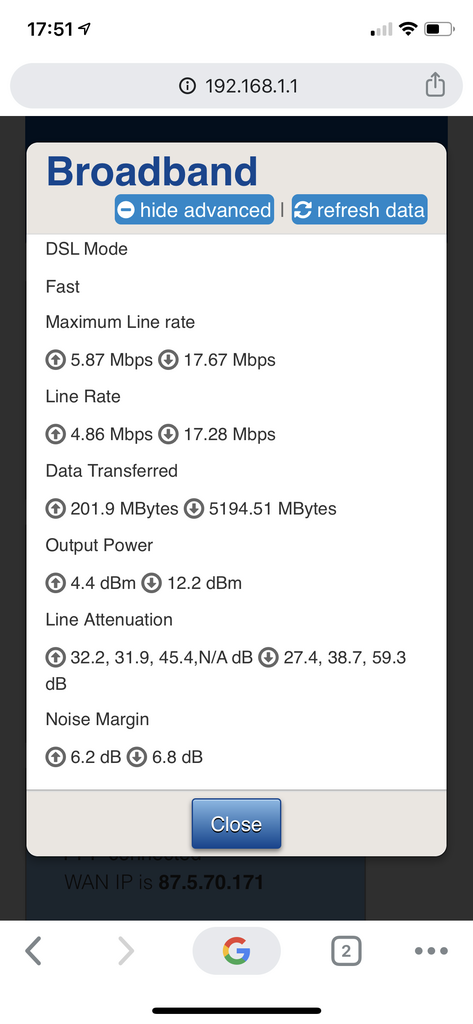
Task: Tap the share icon in address bar
Action: (x=435, y=85)
